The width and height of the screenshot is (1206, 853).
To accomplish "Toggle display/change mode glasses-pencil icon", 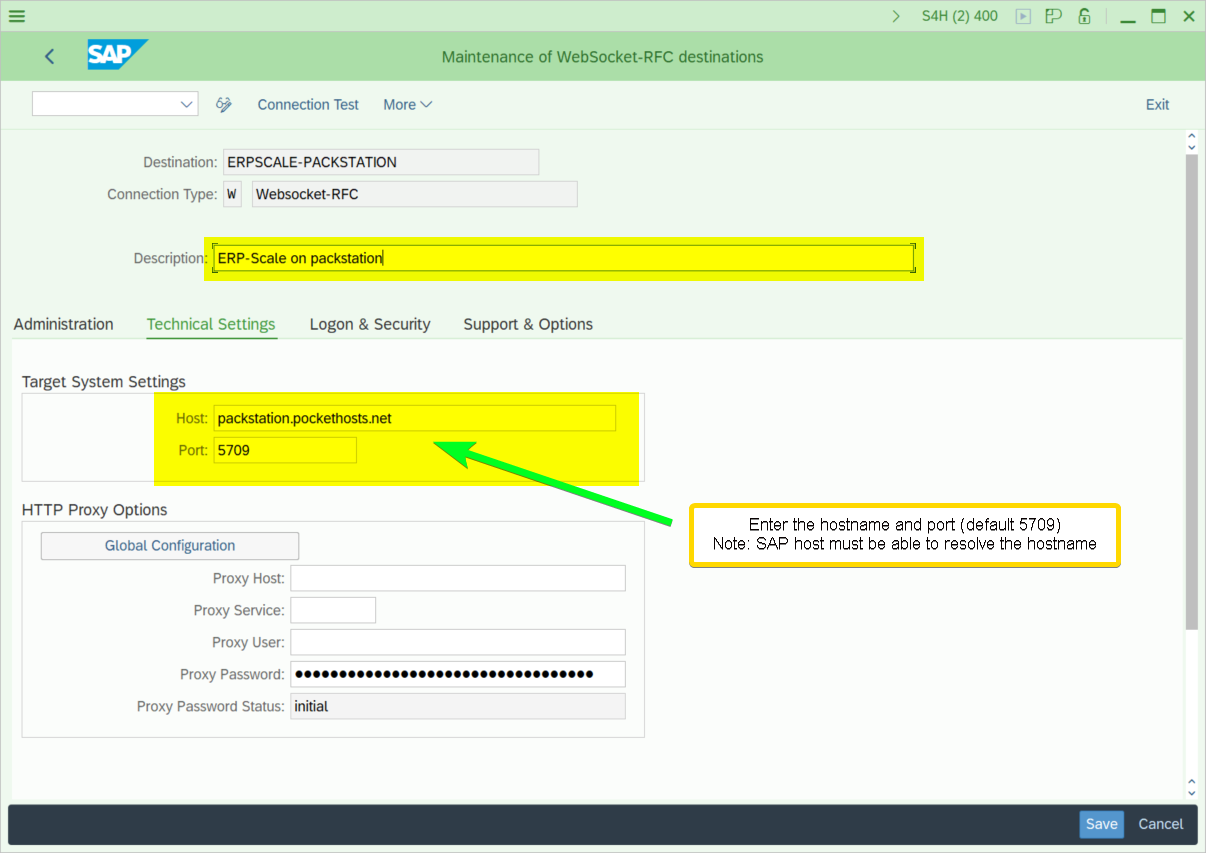I will pyautogui.click(x=224, y=104).
